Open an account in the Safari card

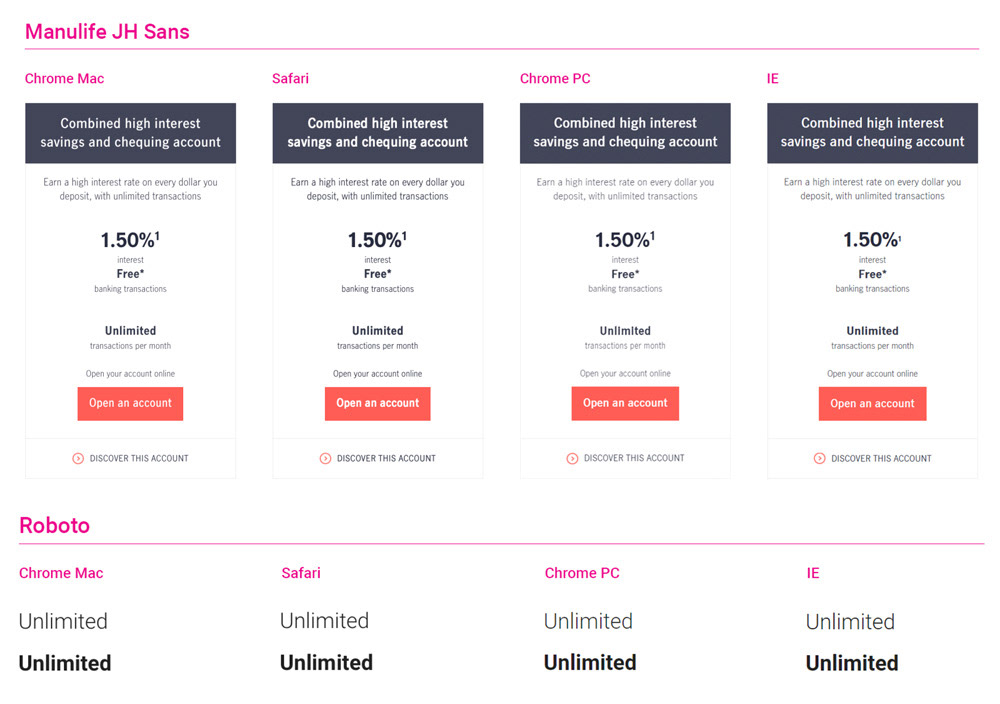click(x=378, y=404)
